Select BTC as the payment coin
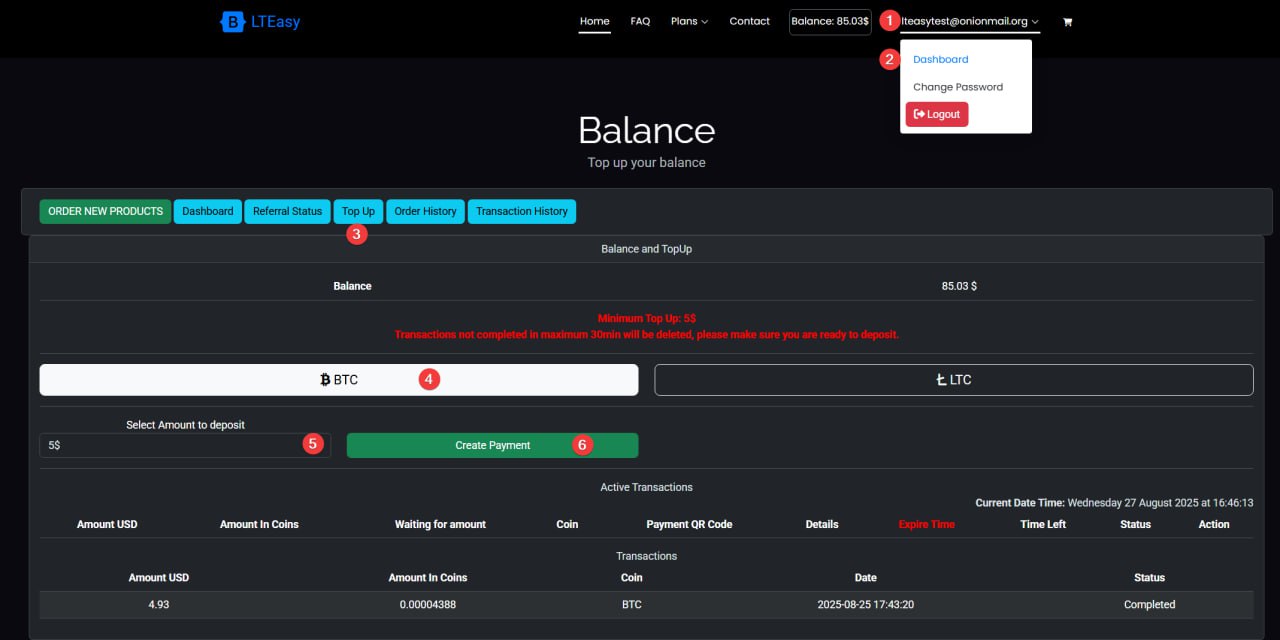 [x=338, y=380]
